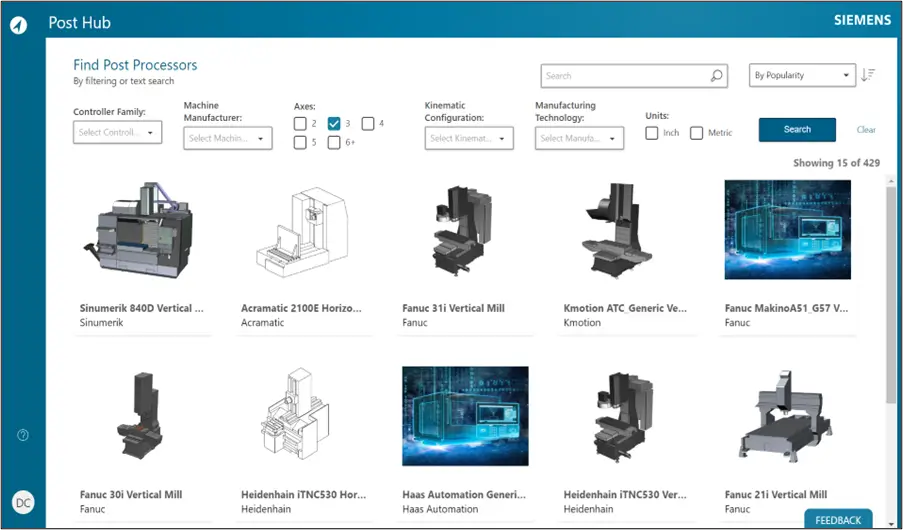Click the Post Hub header title
Image resolution: width=903 pixels, height=530 pixels.
point(79,23)
